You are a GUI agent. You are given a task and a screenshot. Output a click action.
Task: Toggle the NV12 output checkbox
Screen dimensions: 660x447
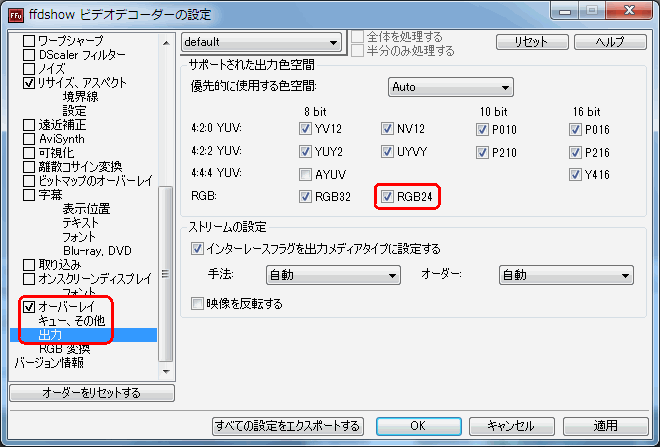(387, 129)
